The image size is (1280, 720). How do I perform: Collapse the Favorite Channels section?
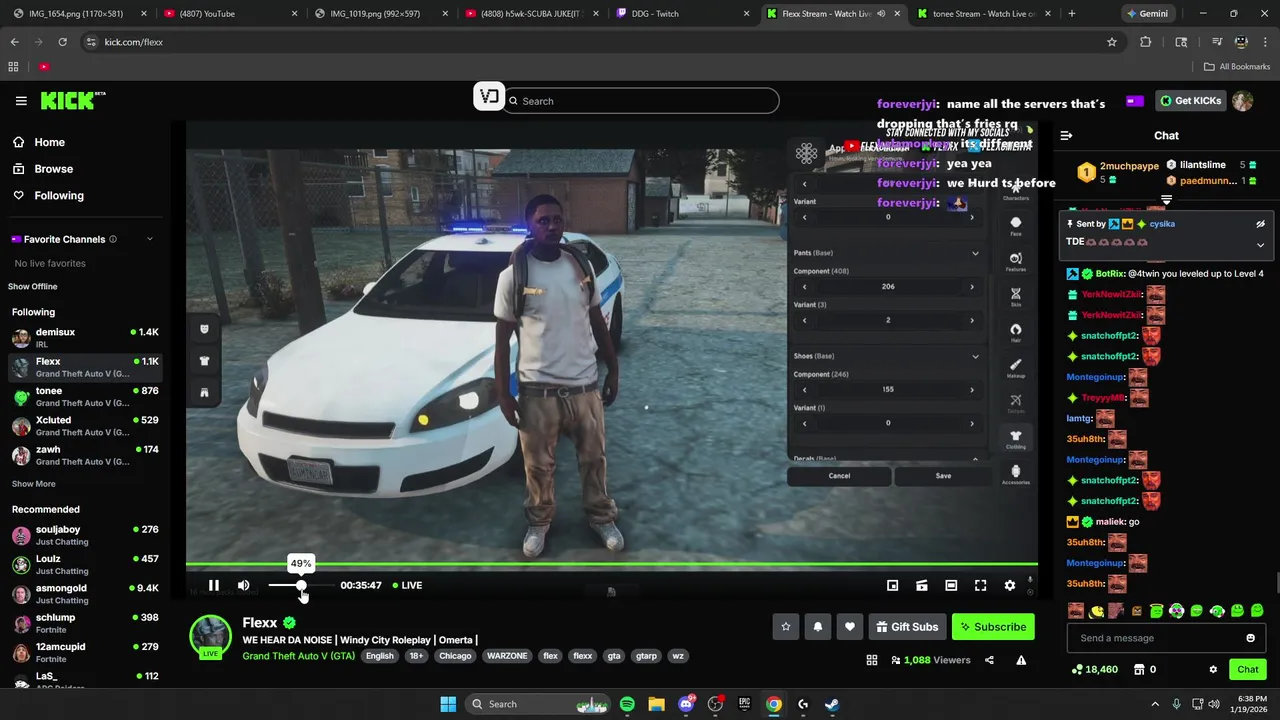149,239
